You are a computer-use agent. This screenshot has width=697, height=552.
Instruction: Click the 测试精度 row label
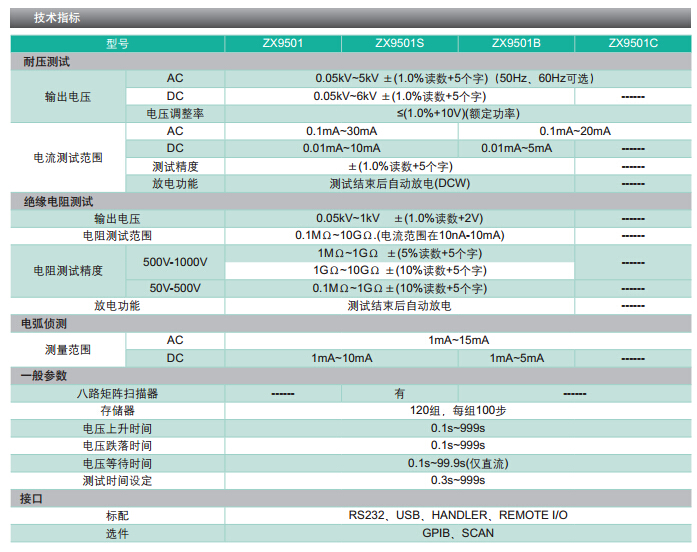point(175,166)
